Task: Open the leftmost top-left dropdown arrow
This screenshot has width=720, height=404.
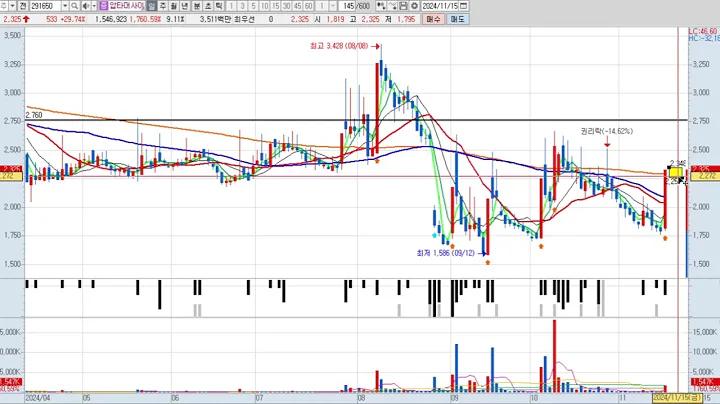Action: pyautogui.click(x=12, y=6)
